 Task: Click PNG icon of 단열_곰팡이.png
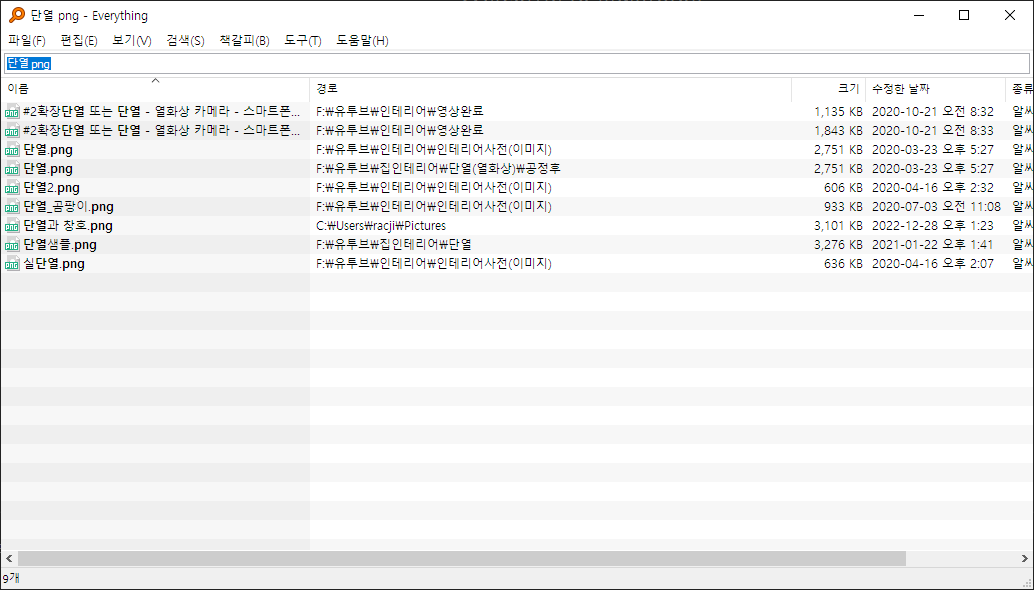click(12, 208)
